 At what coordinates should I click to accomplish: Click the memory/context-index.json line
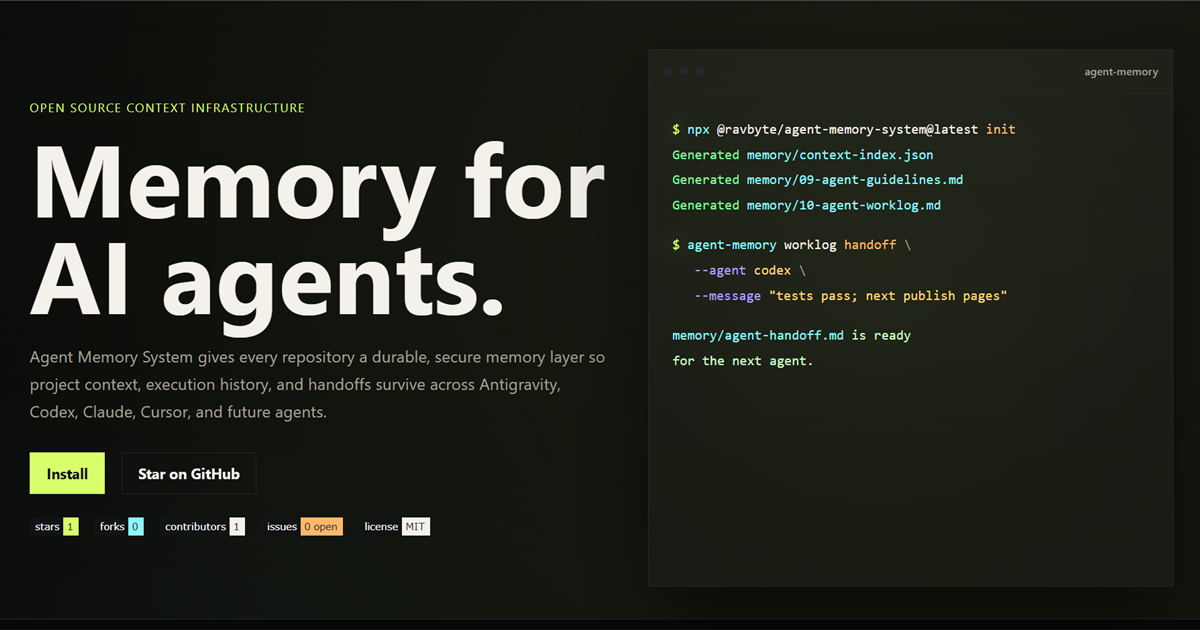[x=803, y=155]
